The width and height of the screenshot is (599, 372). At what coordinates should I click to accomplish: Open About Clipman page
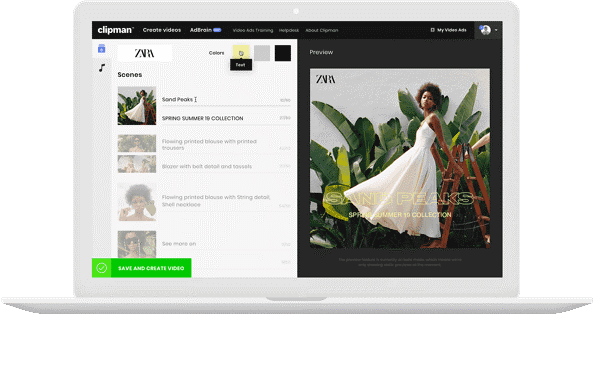coord(322,30)
